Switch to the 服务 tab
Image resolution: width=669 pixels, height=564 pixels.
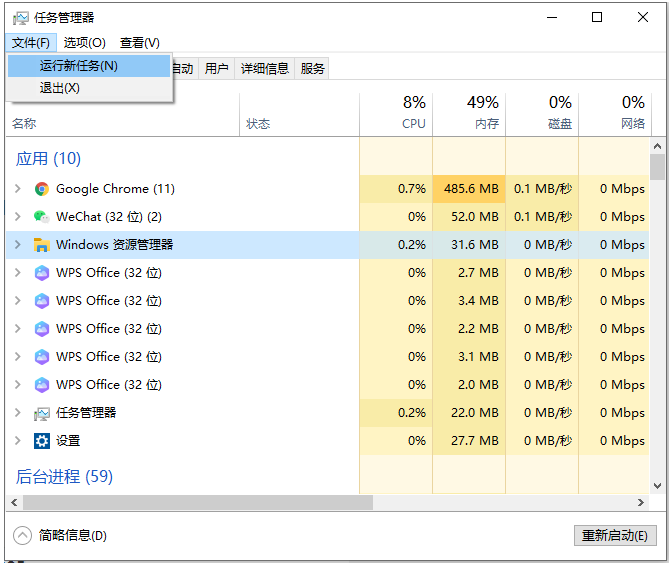point(313,69)
